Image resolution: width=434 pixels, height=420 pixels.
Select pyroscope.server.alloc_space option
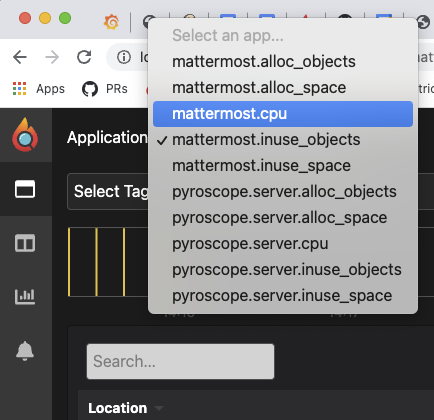tap(283, 218)
